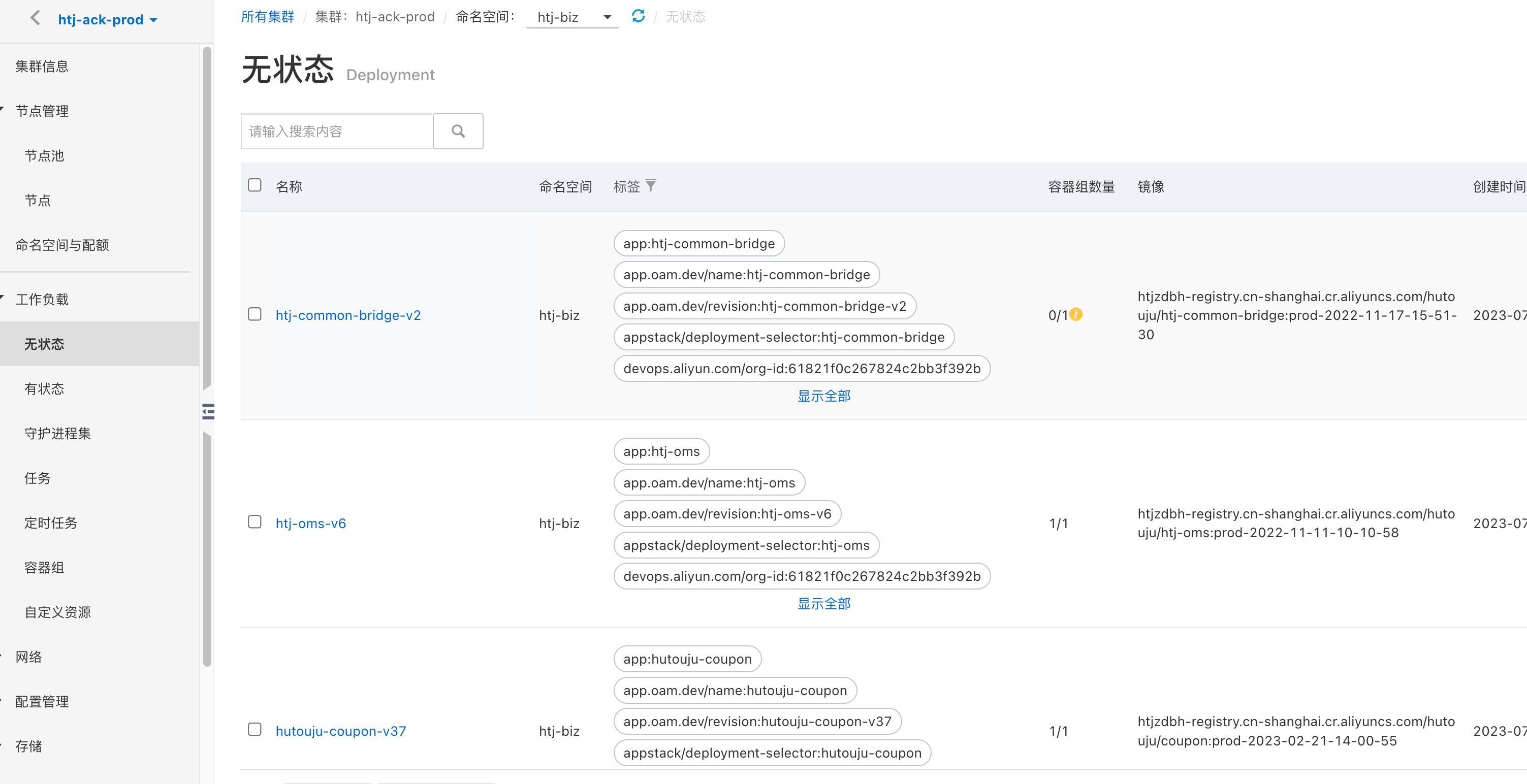Open 定时任务 in the sidebar
The height and width of the screenshot is (784, 1527).
(x=51, y=522)
